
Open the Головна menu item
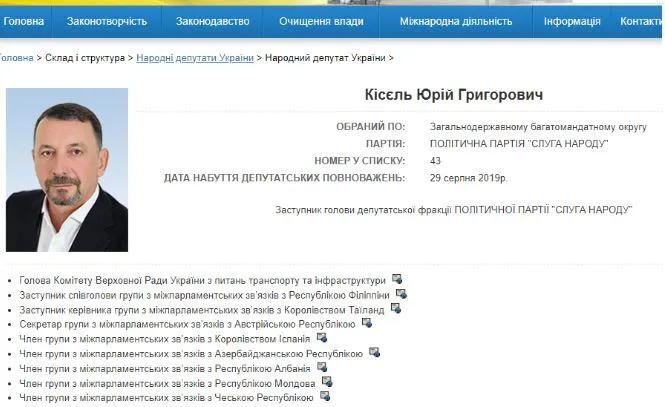(x=24, y=21)
